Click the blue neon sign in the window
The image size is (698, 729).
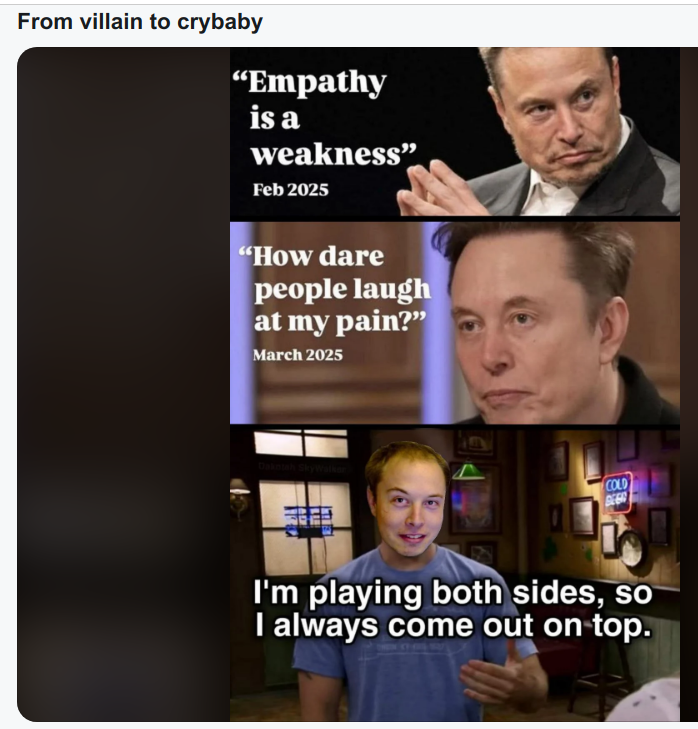point(309,521)
